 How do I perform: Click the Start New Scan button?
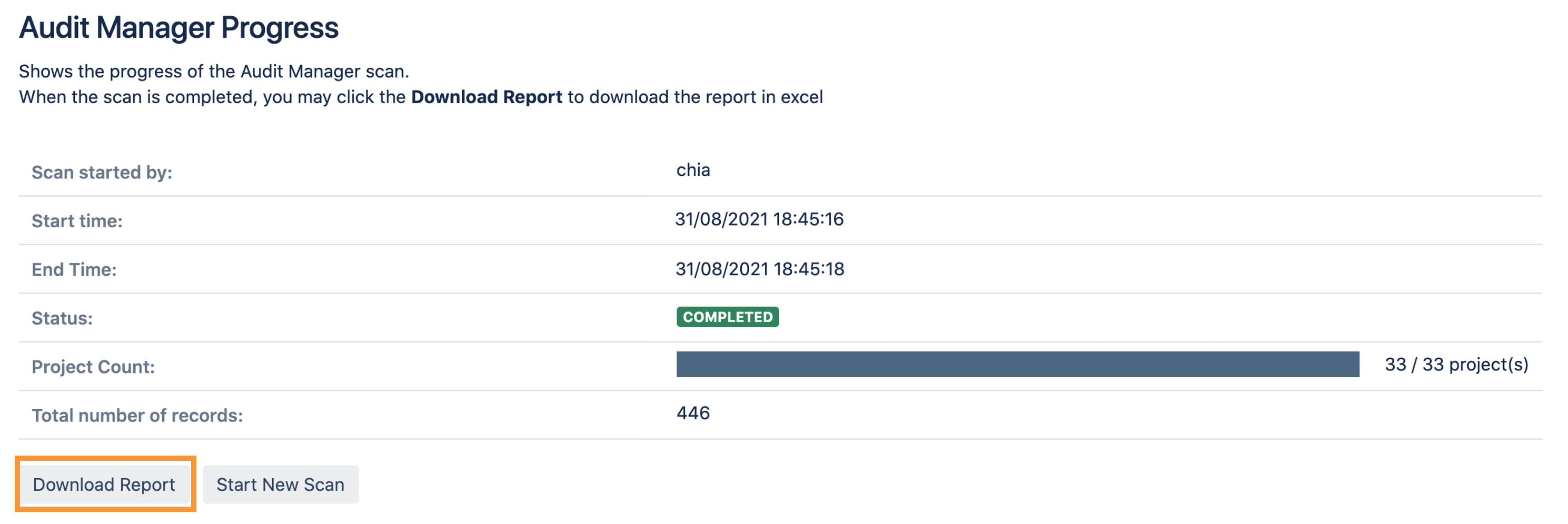pos(280,485)
